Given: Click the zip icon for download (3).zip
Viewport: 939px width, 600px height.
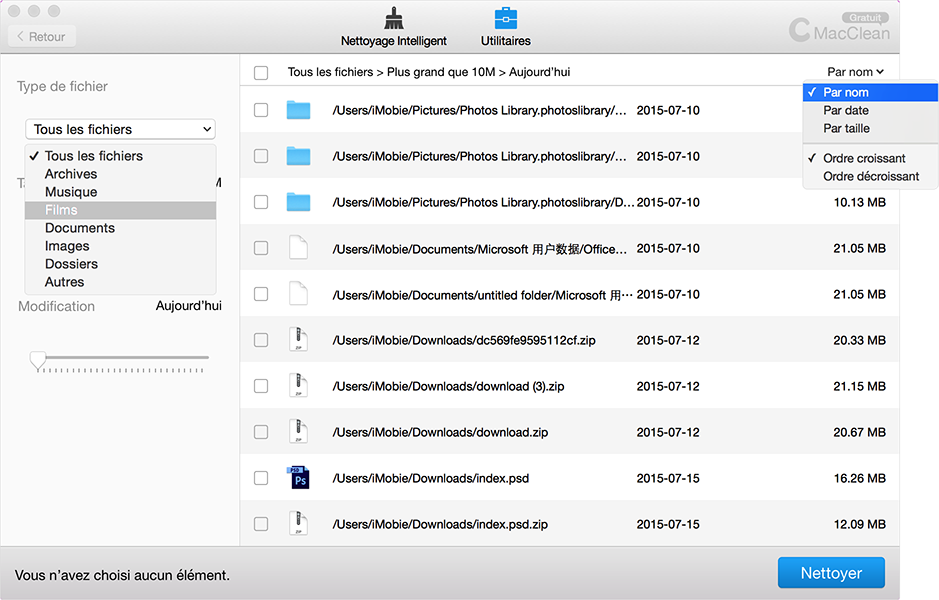Looking at the screenshot, I should pos(298,386).
